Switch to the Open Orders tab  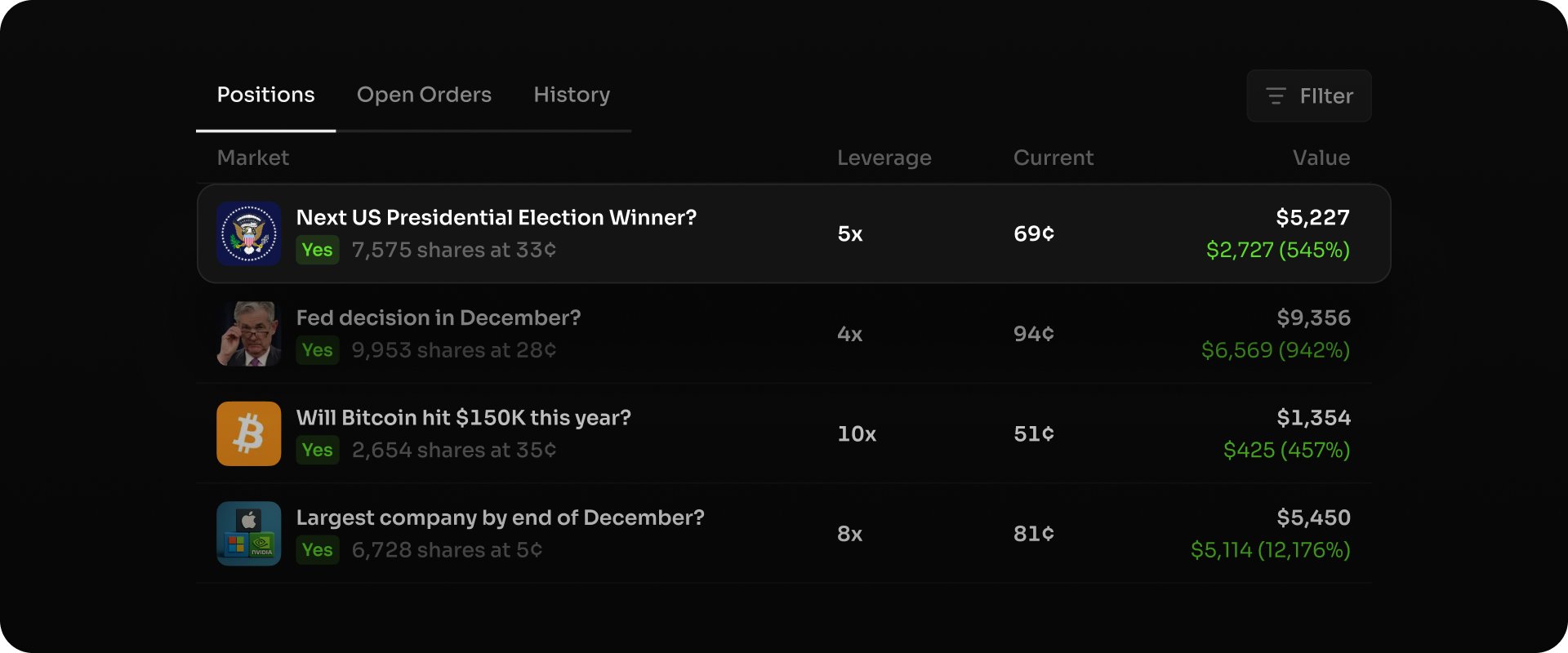point(424,95)
